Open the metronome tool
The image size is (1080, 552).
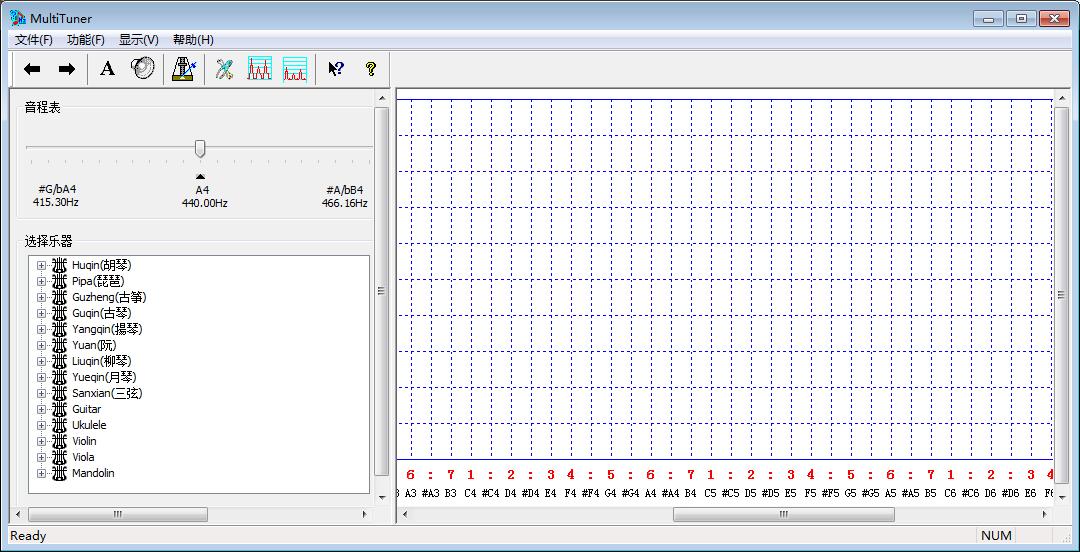(x=183, y=69)
